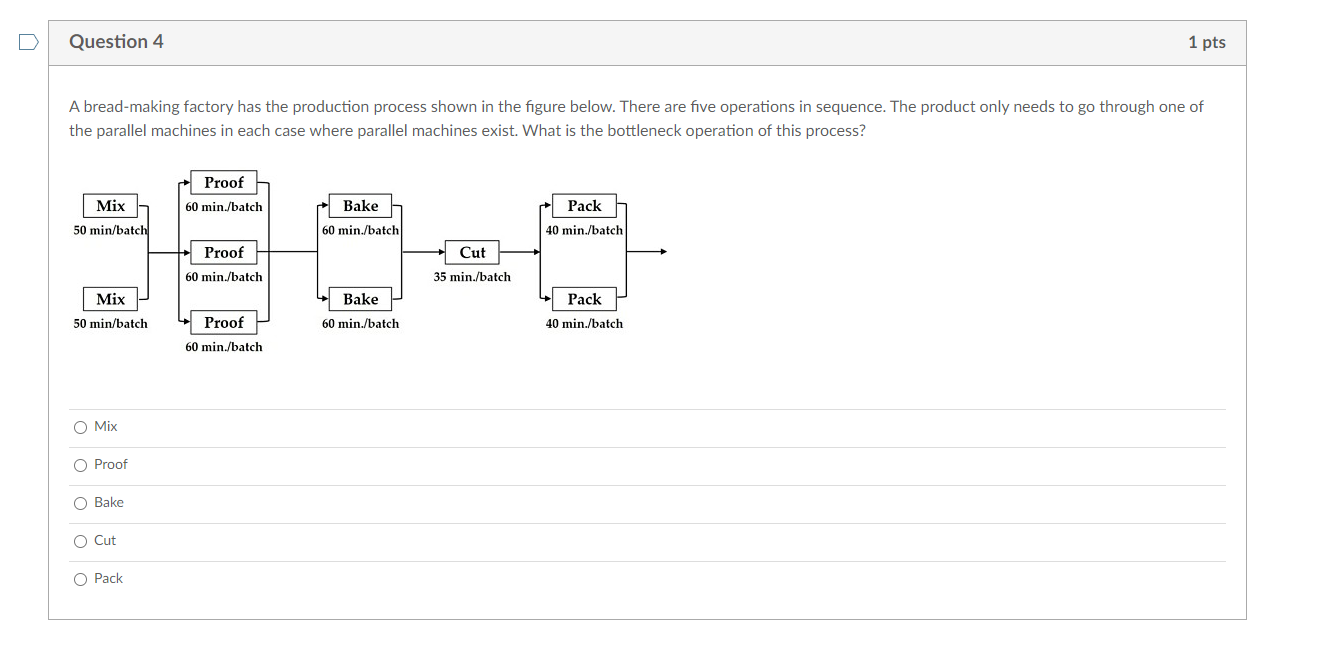Click the top Pack box in the diagram

point(584,205)
